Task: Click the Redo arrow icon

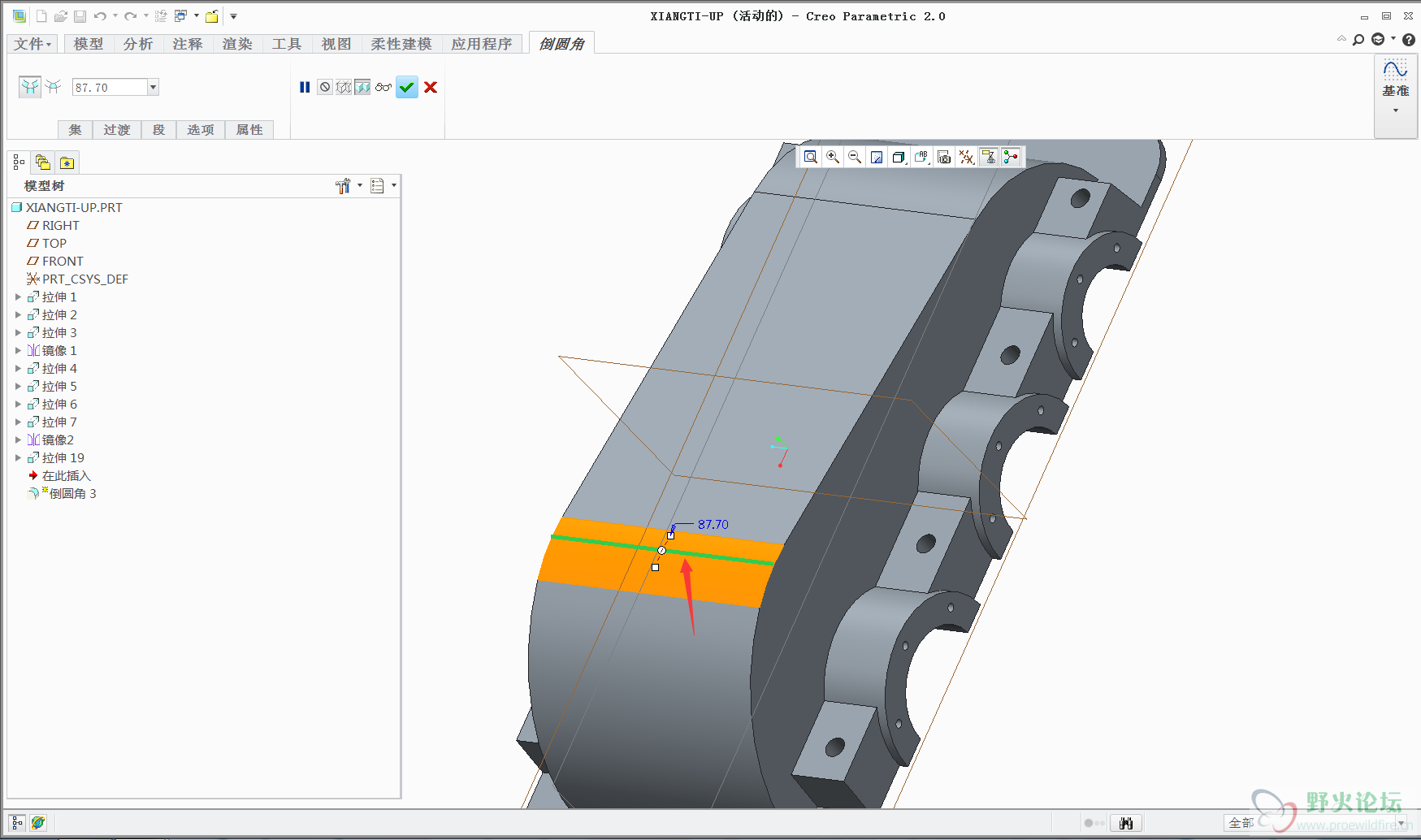Action: pos(130,16)
